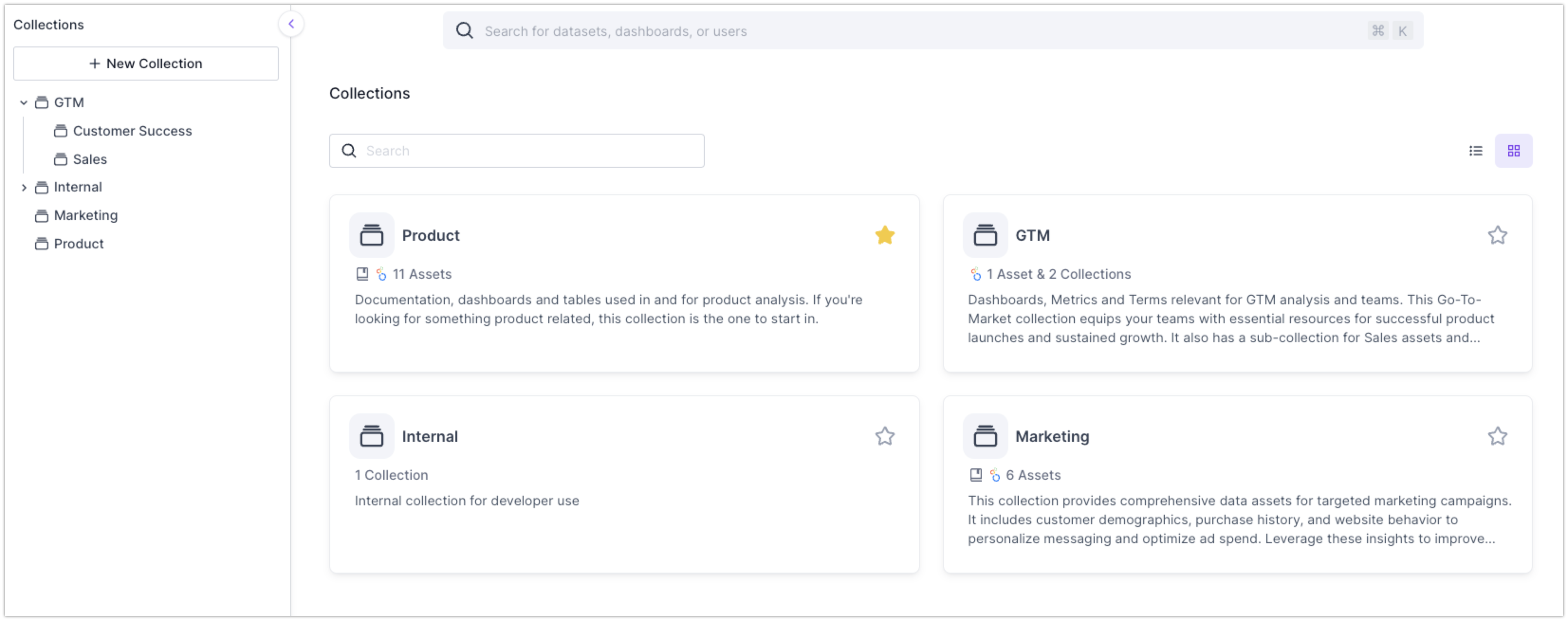Click the Internal card collection icon
This screenshot has width=1568, height=621.
point(371,436)
